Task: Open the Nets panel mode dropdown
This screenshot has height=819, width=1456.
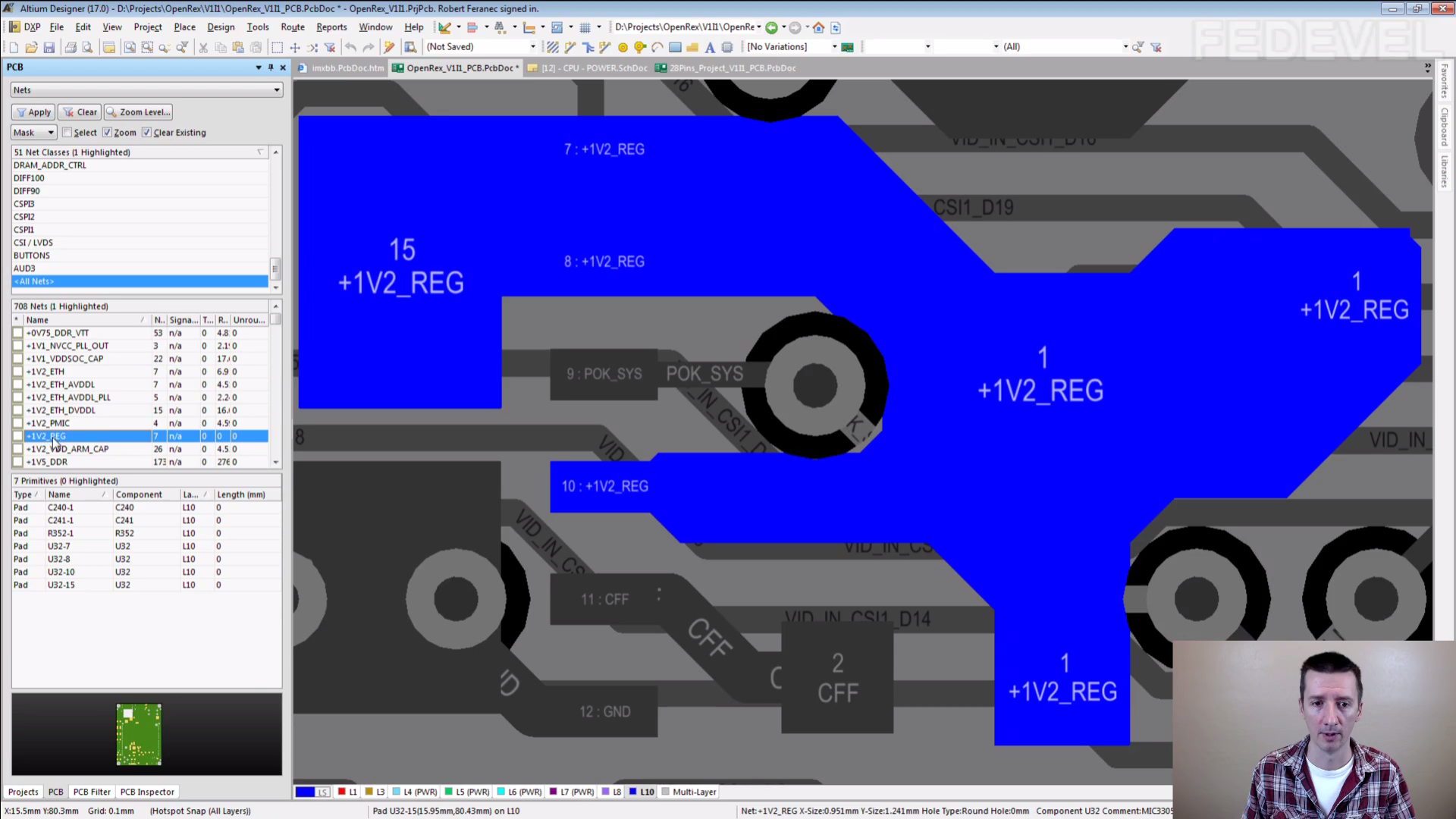Action: click(276, 90)
